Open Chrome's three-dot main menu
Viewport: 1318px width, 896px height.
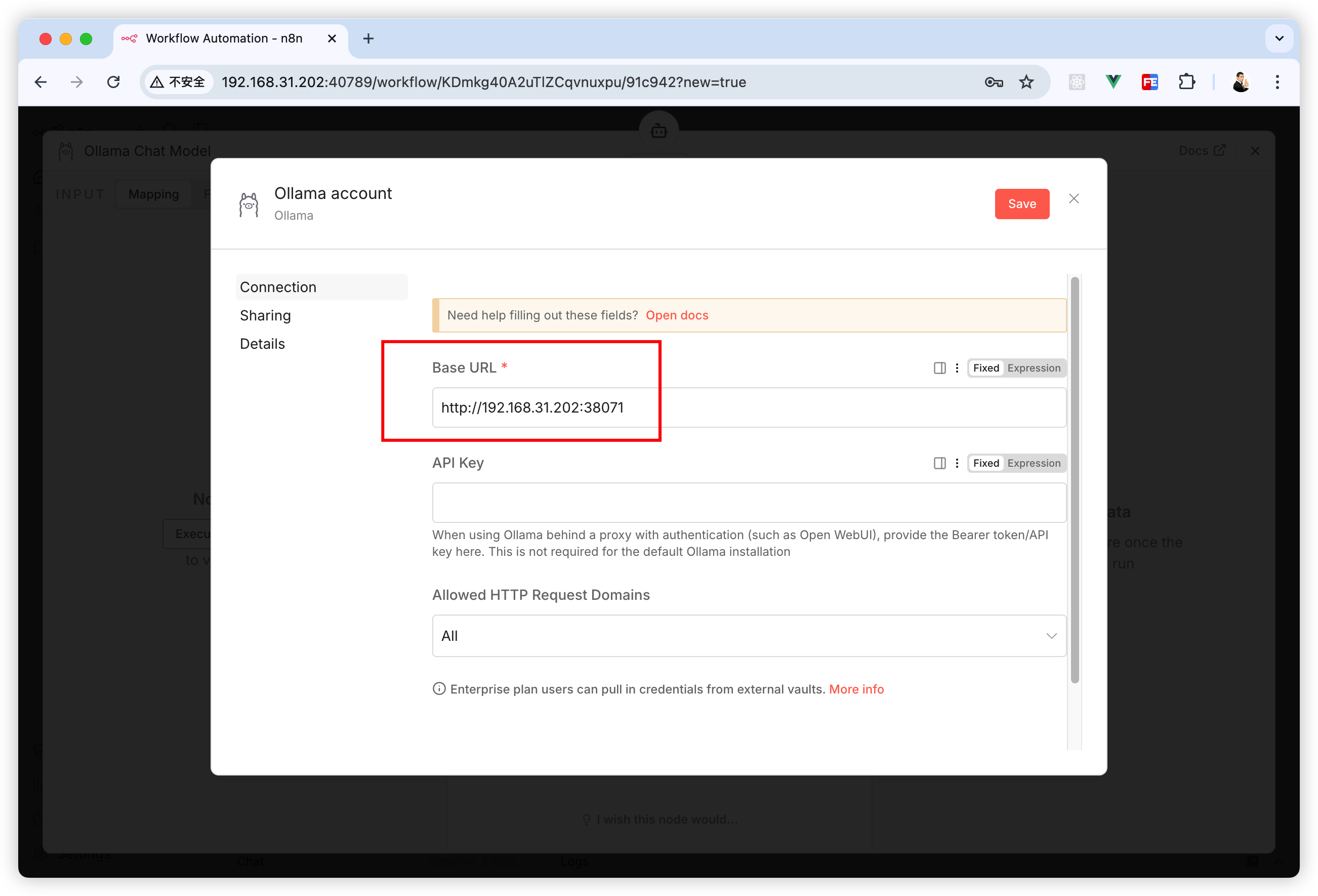pos(1277,82)
